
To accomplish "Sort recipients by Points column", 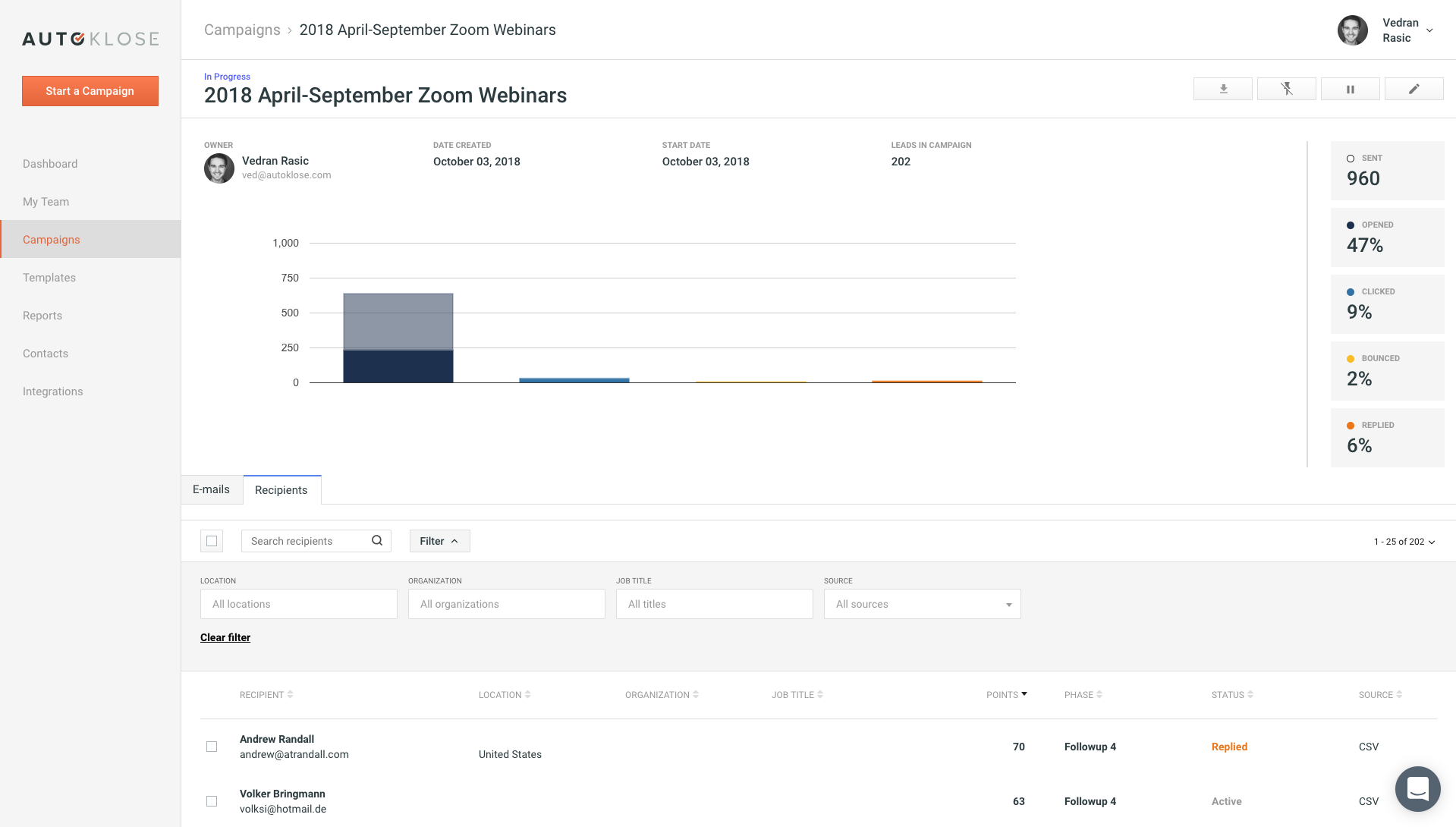I will 1006,694.
